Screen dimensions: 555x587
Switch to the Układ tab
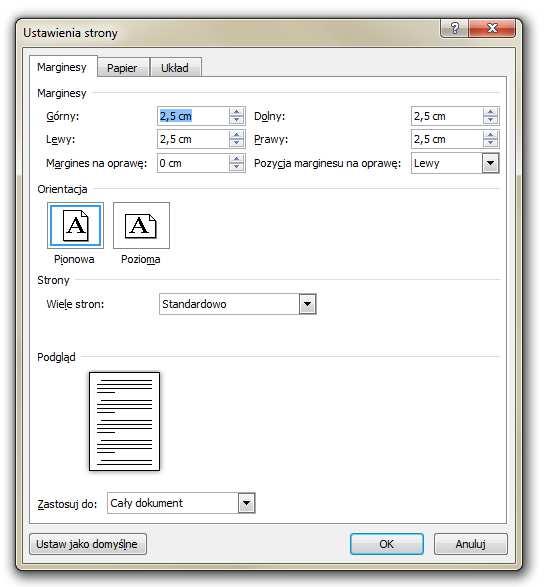175,68
